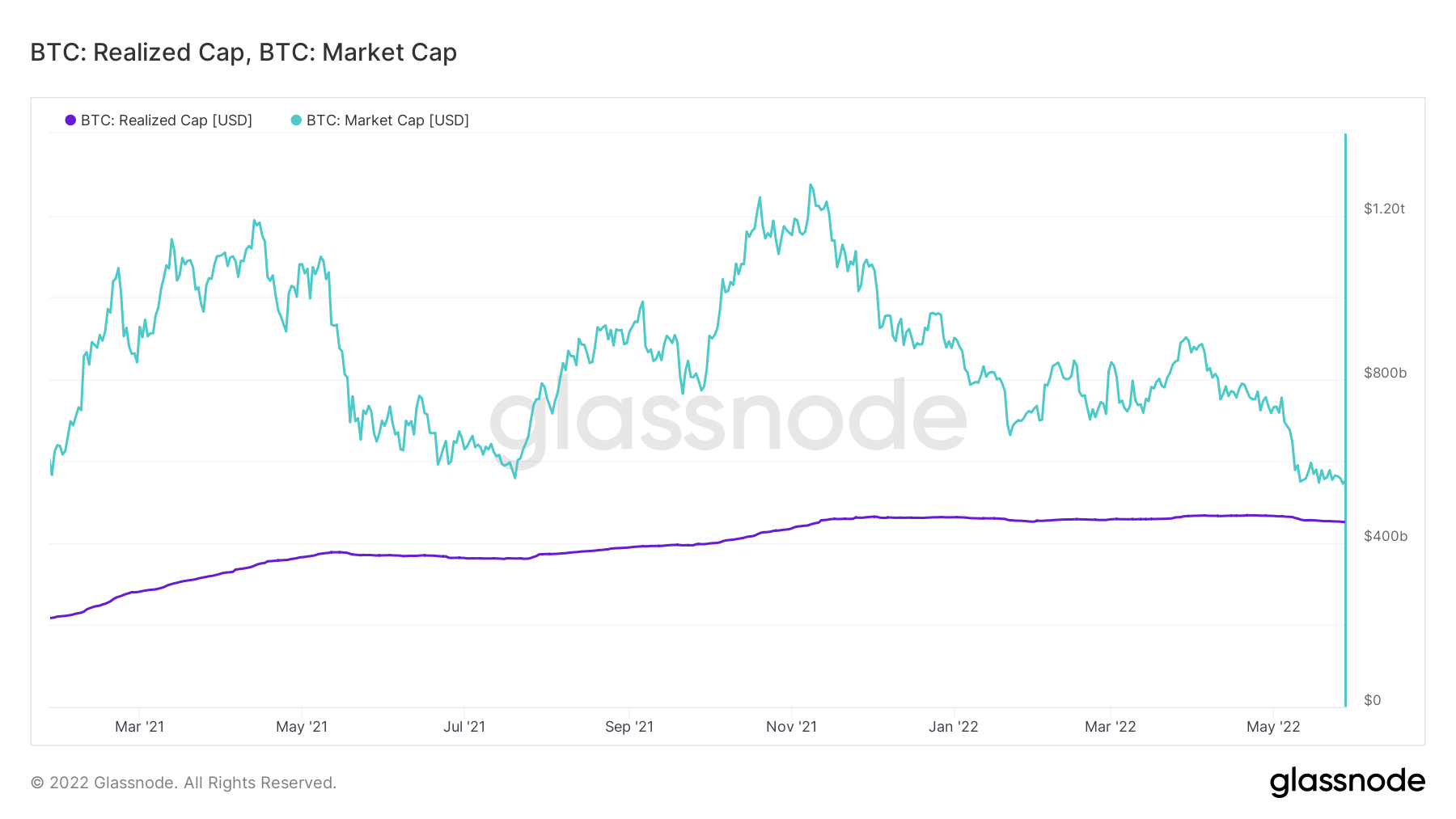Click the glassnode watermark in chart center

tap(728, 419)
